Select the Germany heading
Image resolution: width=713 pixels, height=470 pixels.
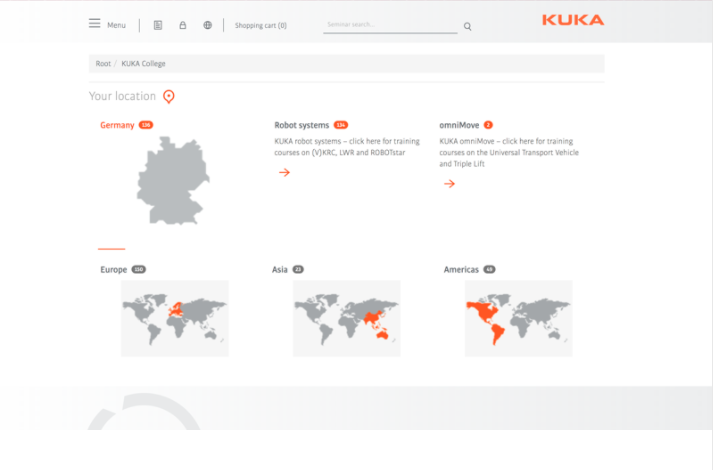click(117, 125)
